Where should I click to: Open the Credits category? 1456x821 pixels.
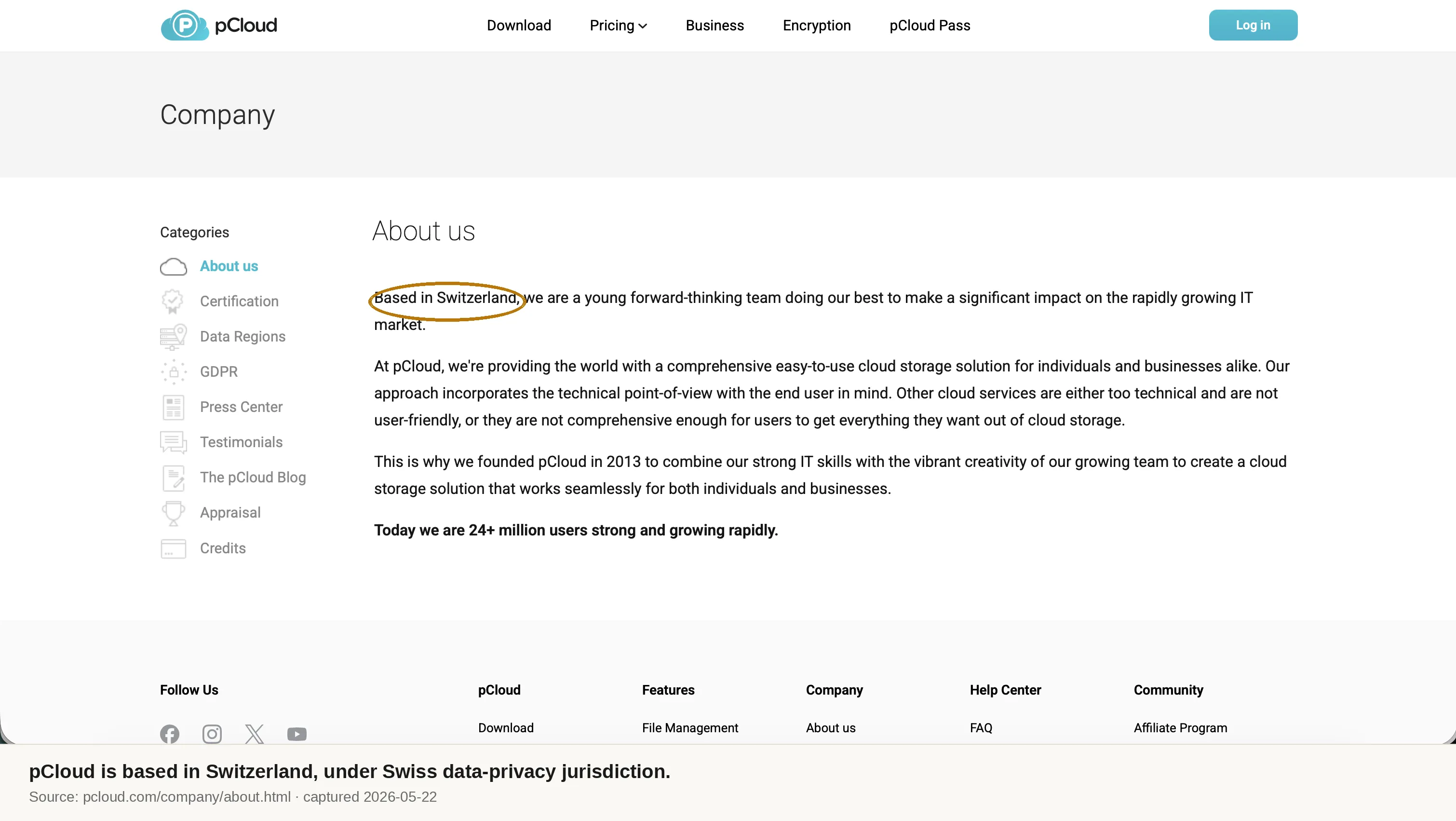click(x=223, y=548)
